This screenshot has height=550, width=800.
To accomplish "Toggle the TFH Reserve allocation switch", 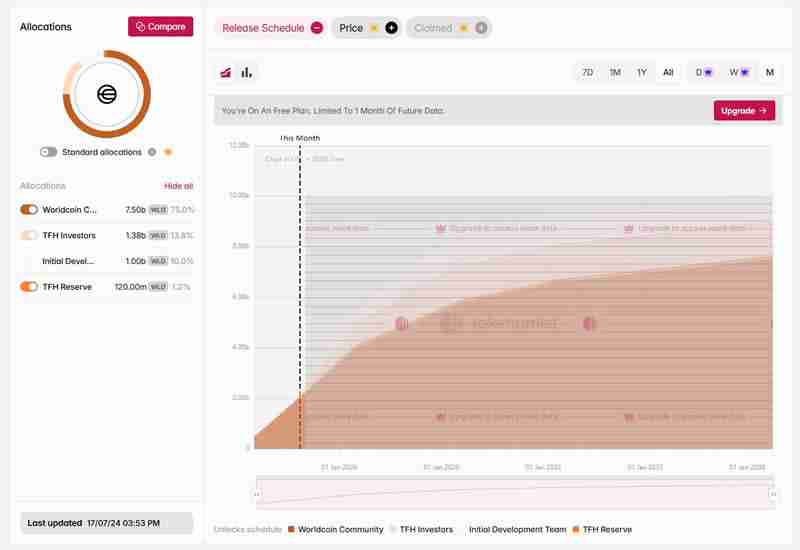I will point(29,287).
